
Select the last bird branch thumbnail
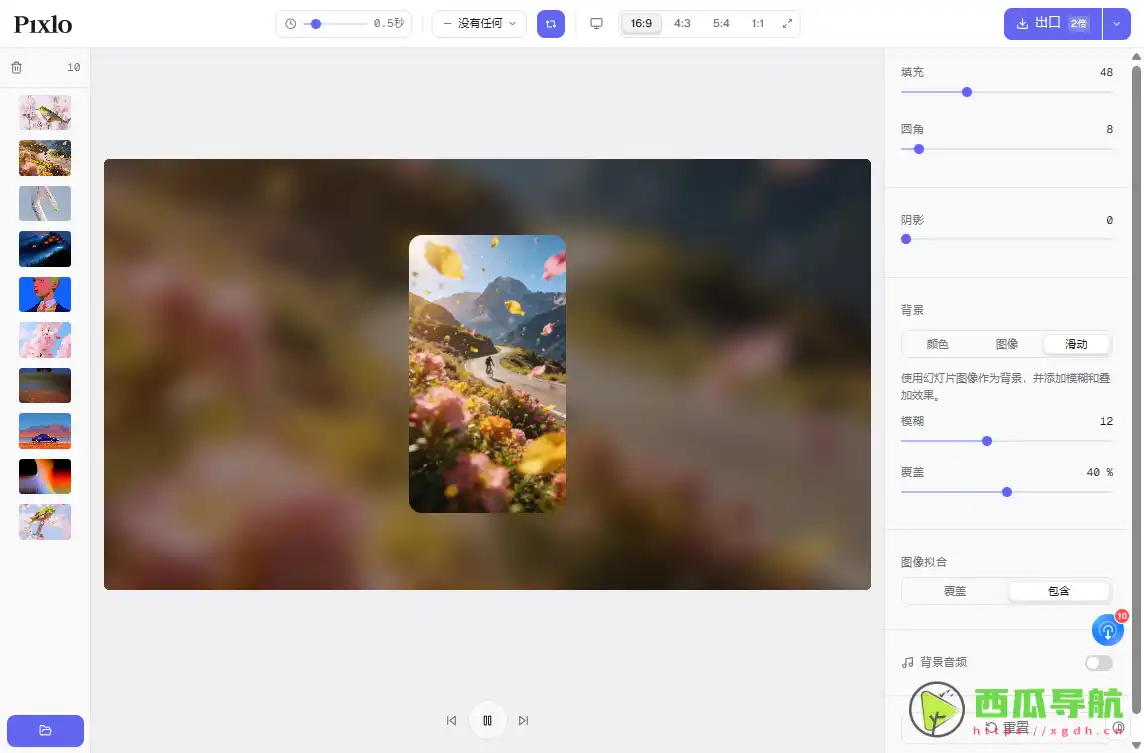point(45,522)
